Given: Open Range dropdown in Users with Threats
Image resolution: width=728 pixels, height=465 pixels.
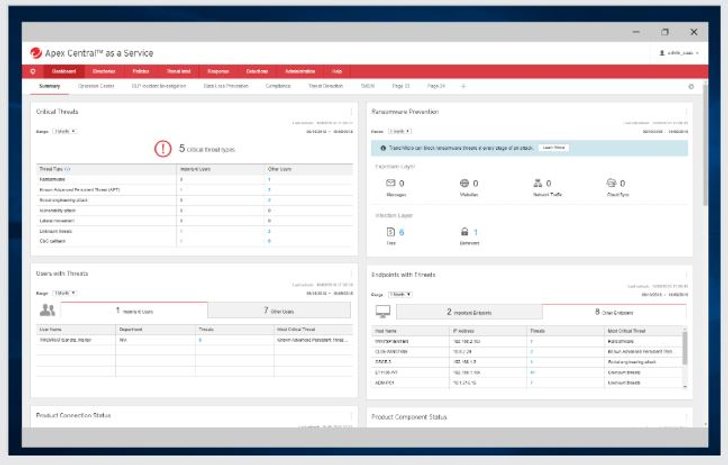Looking at the screenshot, I should (x=65, y=293).
